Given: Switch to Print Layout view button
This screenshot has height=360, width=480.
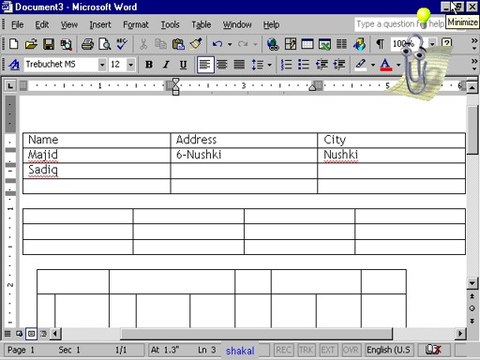Looking at the screenshot, I should click(x=31, y=333).
